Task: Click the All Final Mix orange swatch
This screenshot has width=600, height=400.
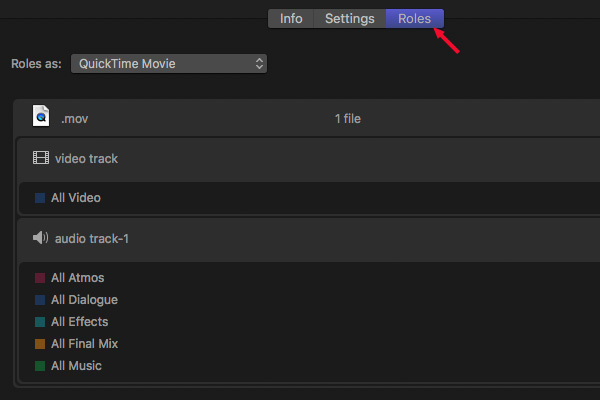Action: (x=40, y=344)
